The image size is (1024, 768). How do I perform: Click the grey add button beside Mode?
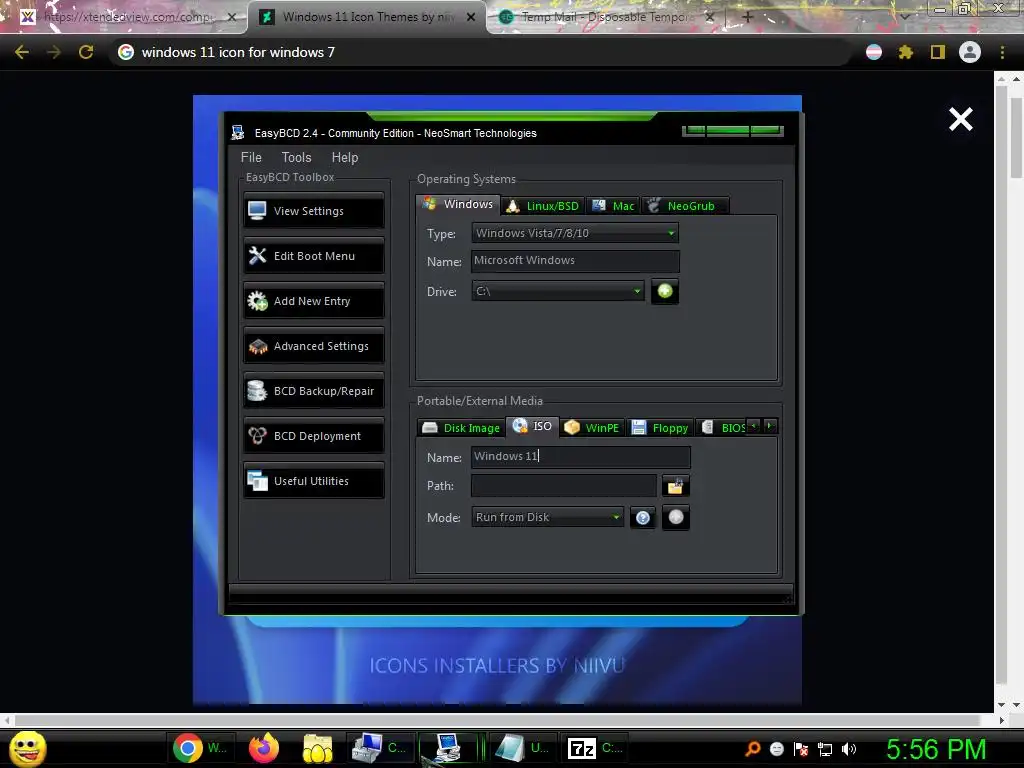[676, 517]
